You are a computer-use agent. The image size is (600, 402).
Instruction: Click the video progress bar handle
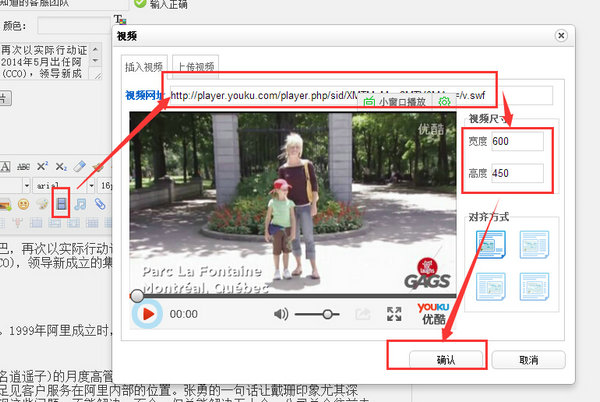(137, 296)
